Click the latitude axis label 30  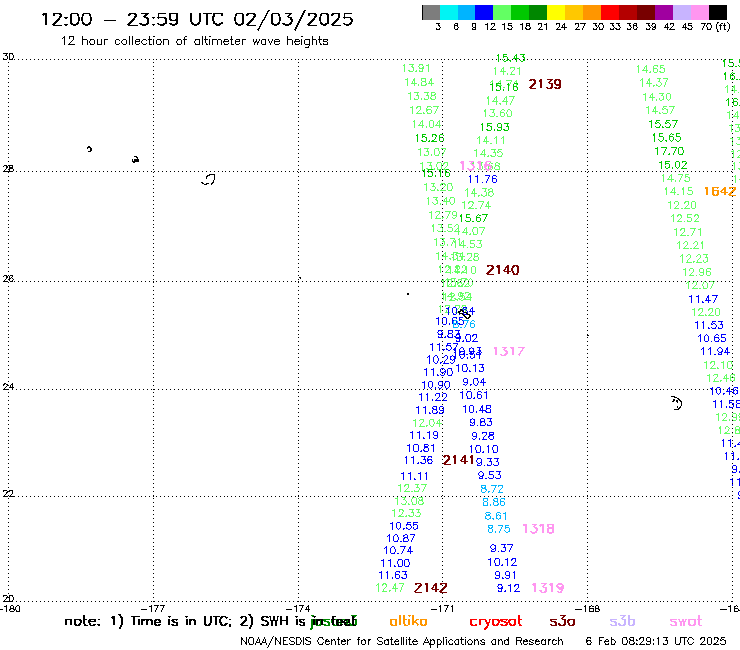tap(8, 57)
